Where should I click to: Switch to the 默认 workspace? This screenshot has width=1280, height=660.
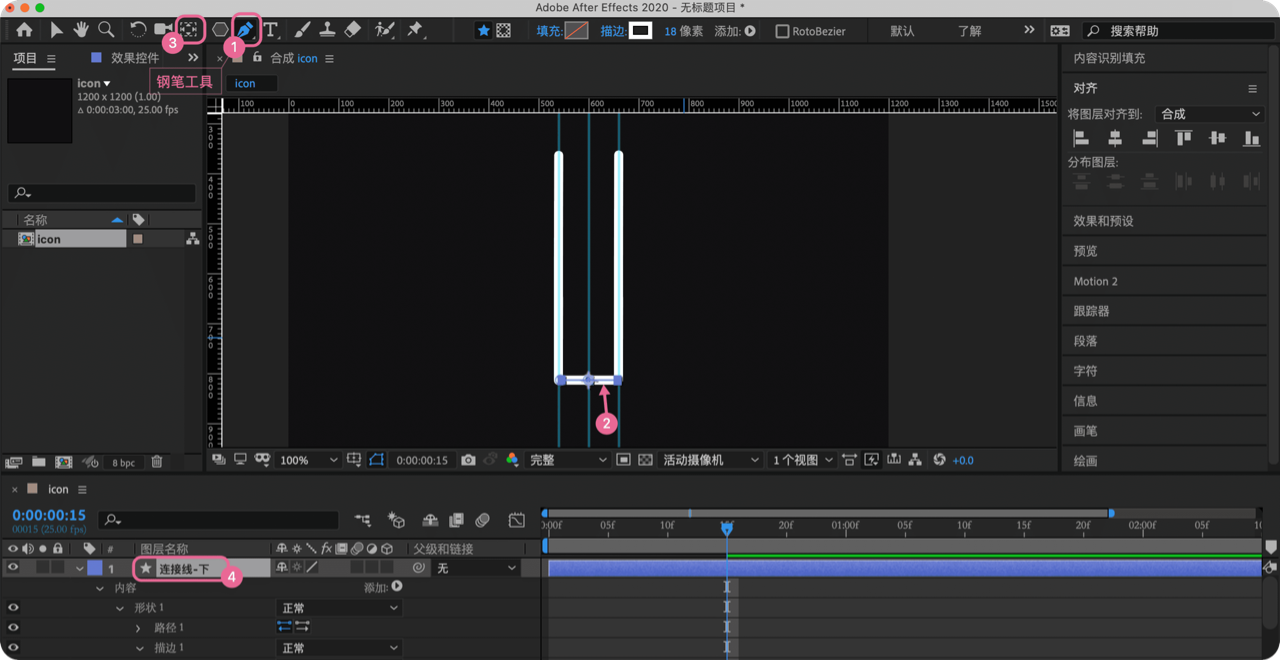point(902,31)
